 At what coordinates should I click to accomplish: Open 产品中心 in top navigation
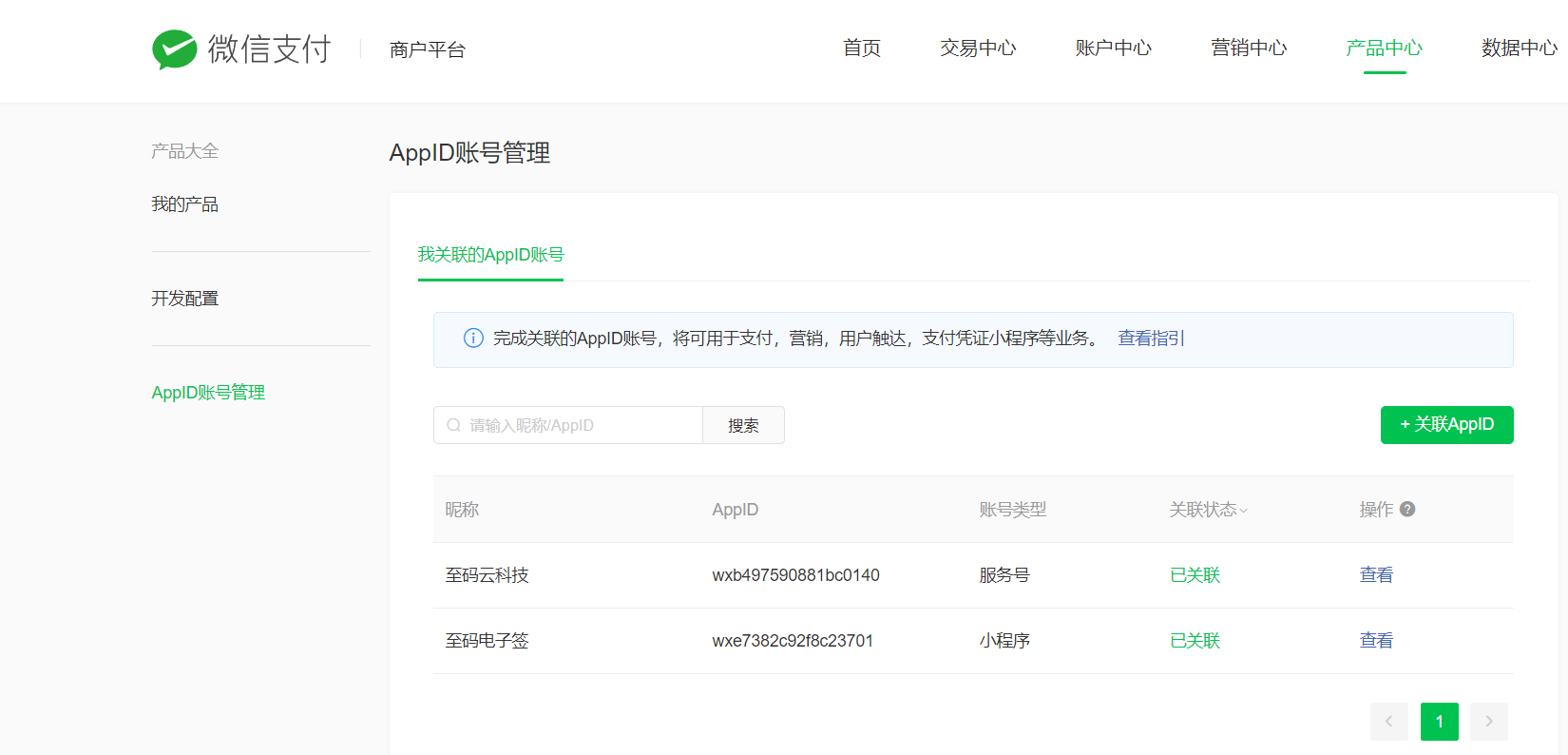pos(1385,48)
